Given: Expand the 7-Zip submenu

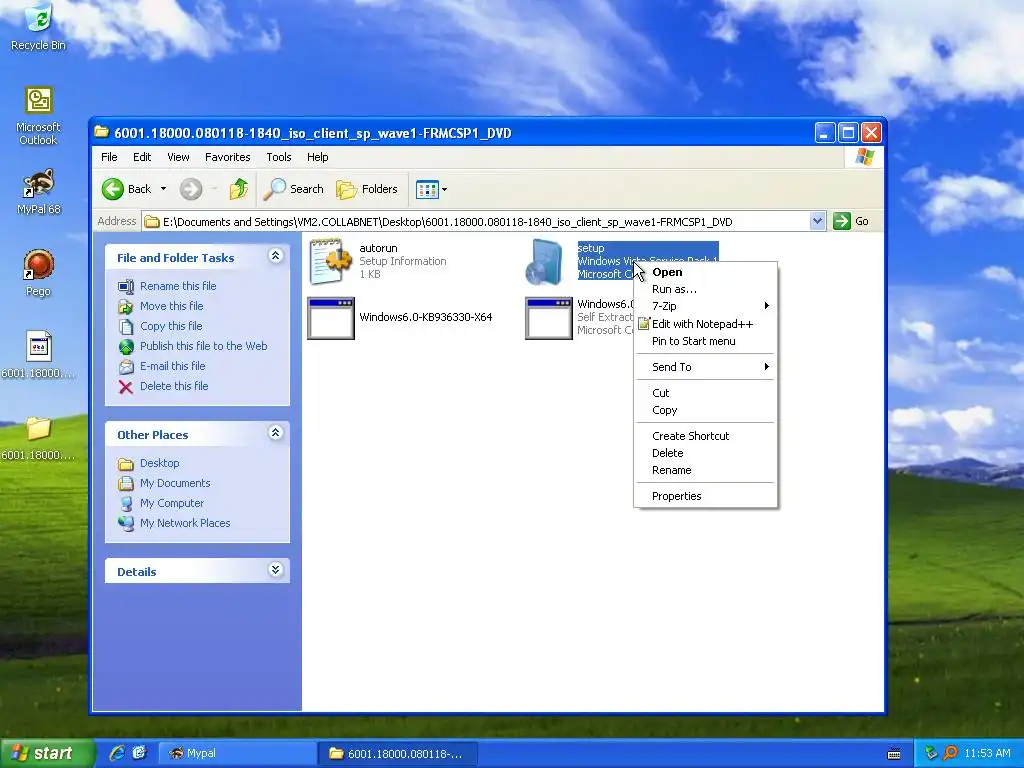Looking at the screenshot, I should [706, 306].
